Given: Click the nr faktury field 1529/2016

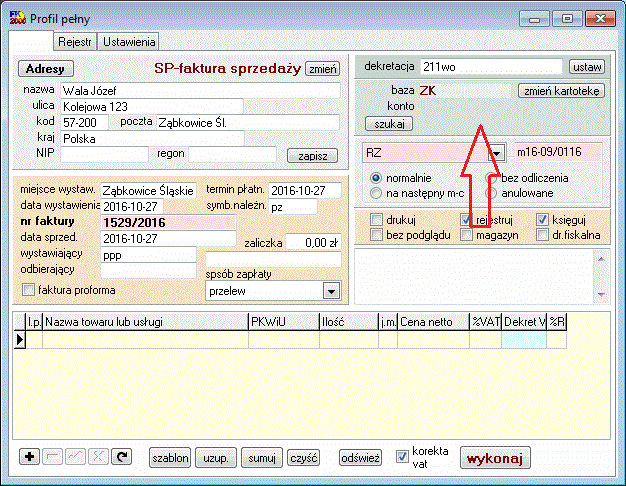Looking at the screenshot, I should (x=168, y=222).
